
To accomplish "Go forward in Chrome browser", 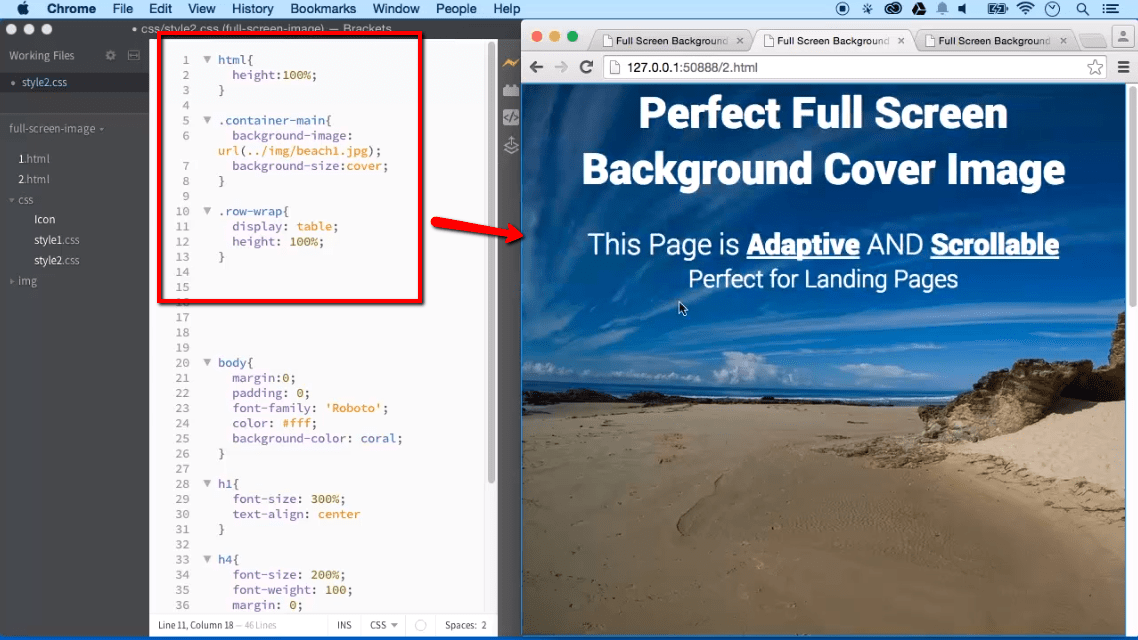I will 561,67.
